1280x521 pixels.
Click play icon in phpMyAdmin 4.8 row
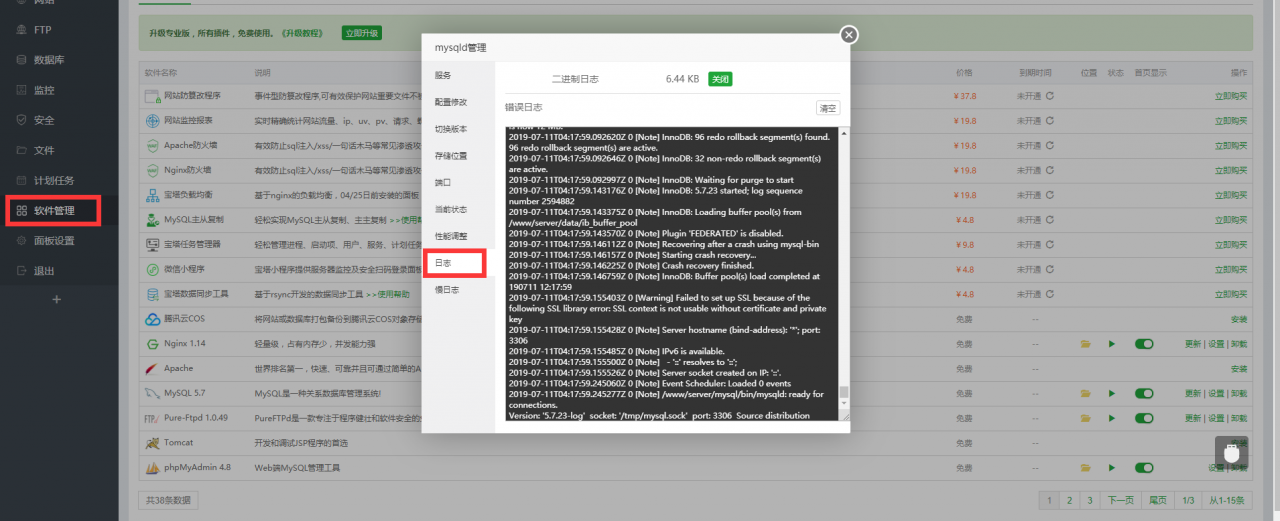1111,467
